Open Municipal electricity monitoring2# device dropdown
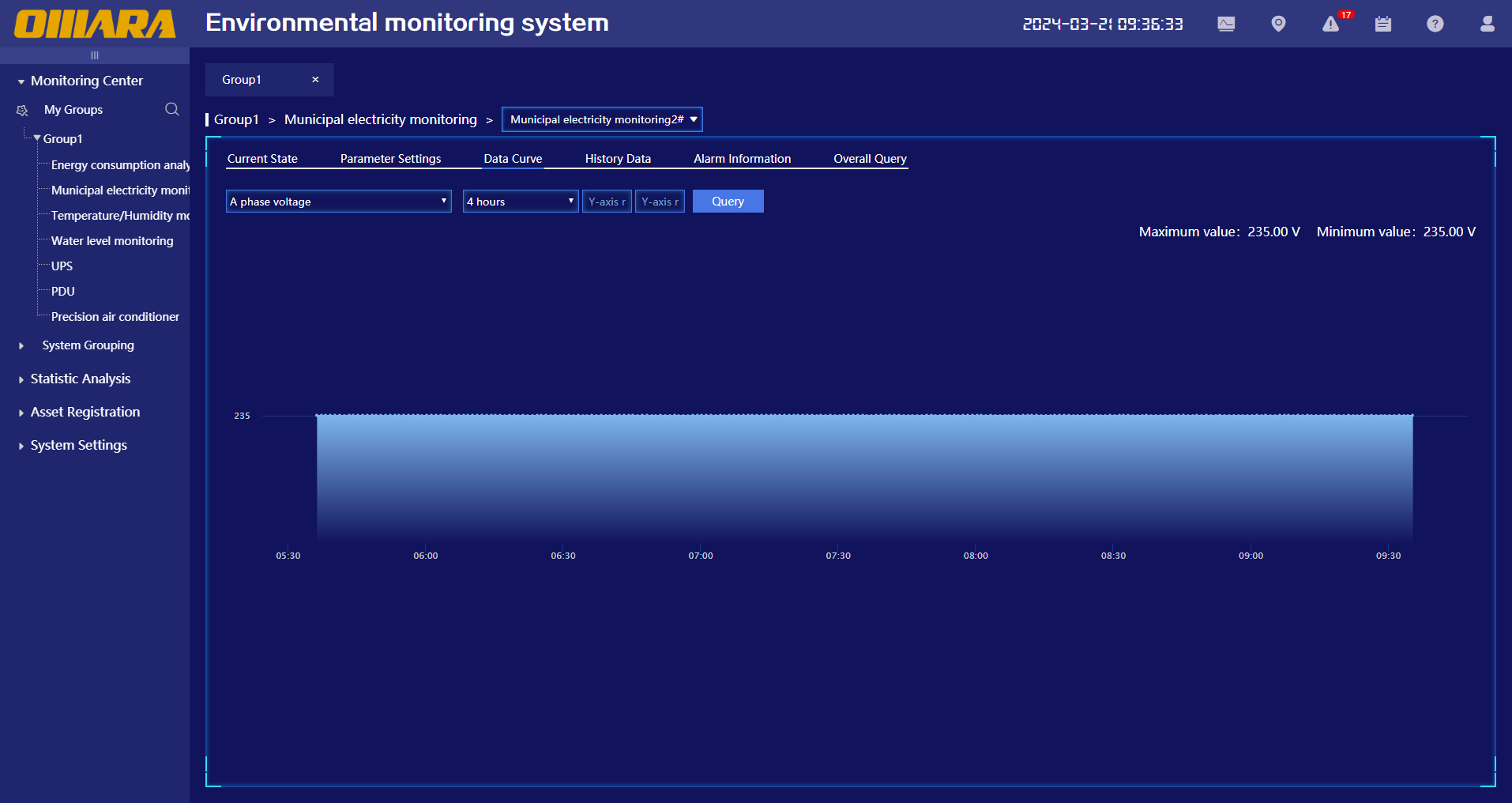Viewport: 1512px width, 803px height. click(x=602, y=119)
